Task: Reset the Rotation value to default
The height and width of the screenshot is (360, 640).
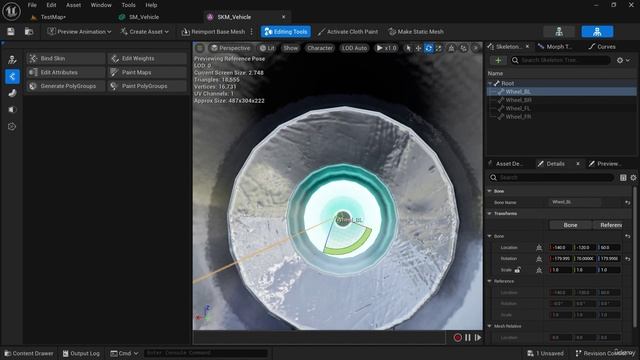Action: pos(627,259)
